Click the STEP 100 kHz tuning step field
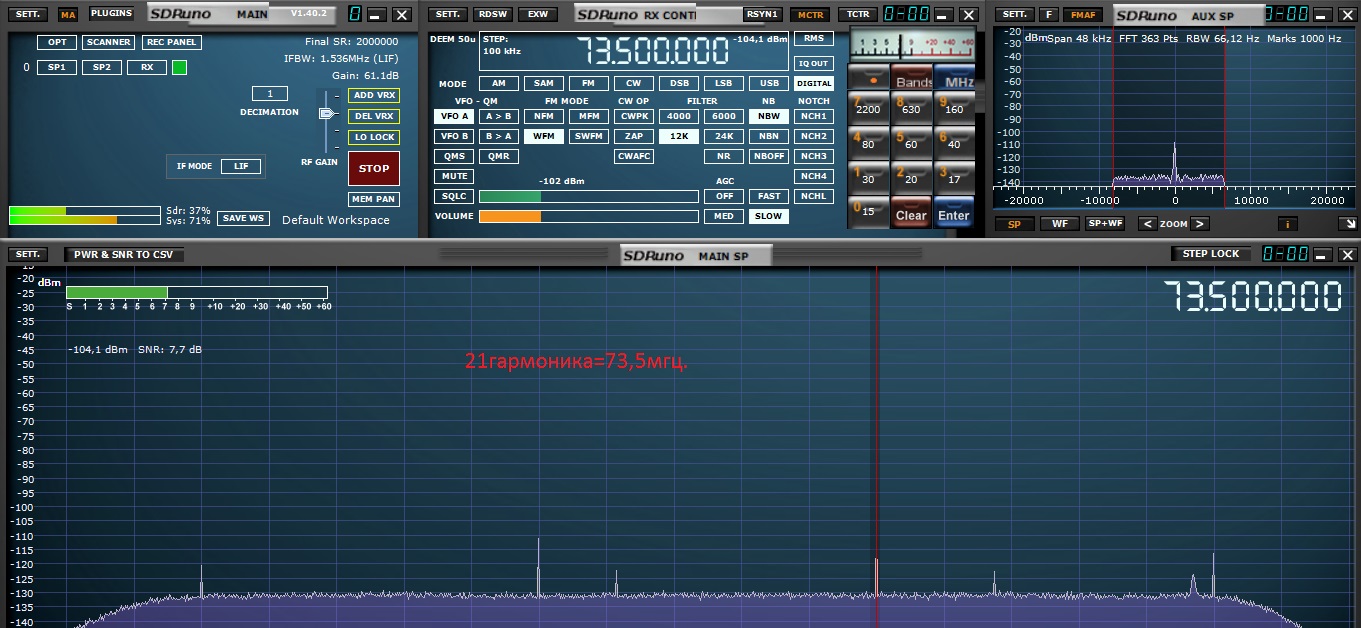The image size is (1361, 628). pyautogui.click(x=503, y=45)
